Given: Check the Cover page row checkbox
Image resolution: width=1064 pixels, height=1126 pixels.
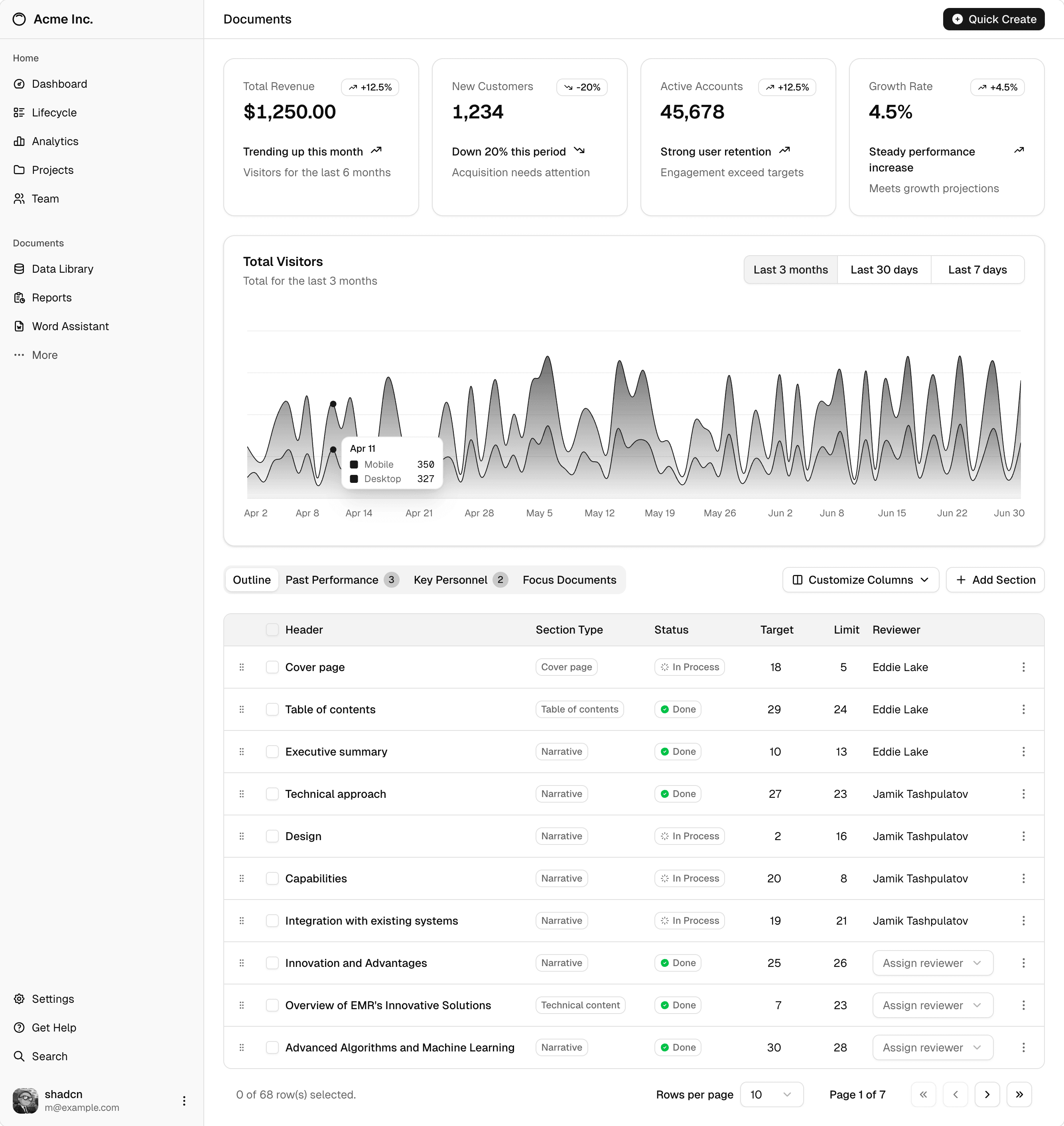Looking at the screenshot, I should (x=272, y=667).
